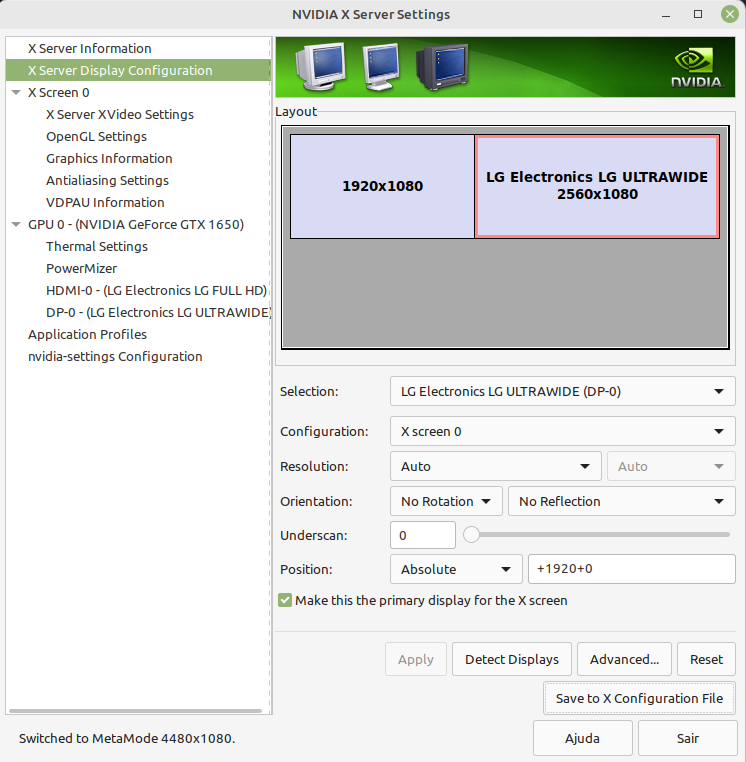Open X Server XVideo Settings
746x762 pixels.
120,115
